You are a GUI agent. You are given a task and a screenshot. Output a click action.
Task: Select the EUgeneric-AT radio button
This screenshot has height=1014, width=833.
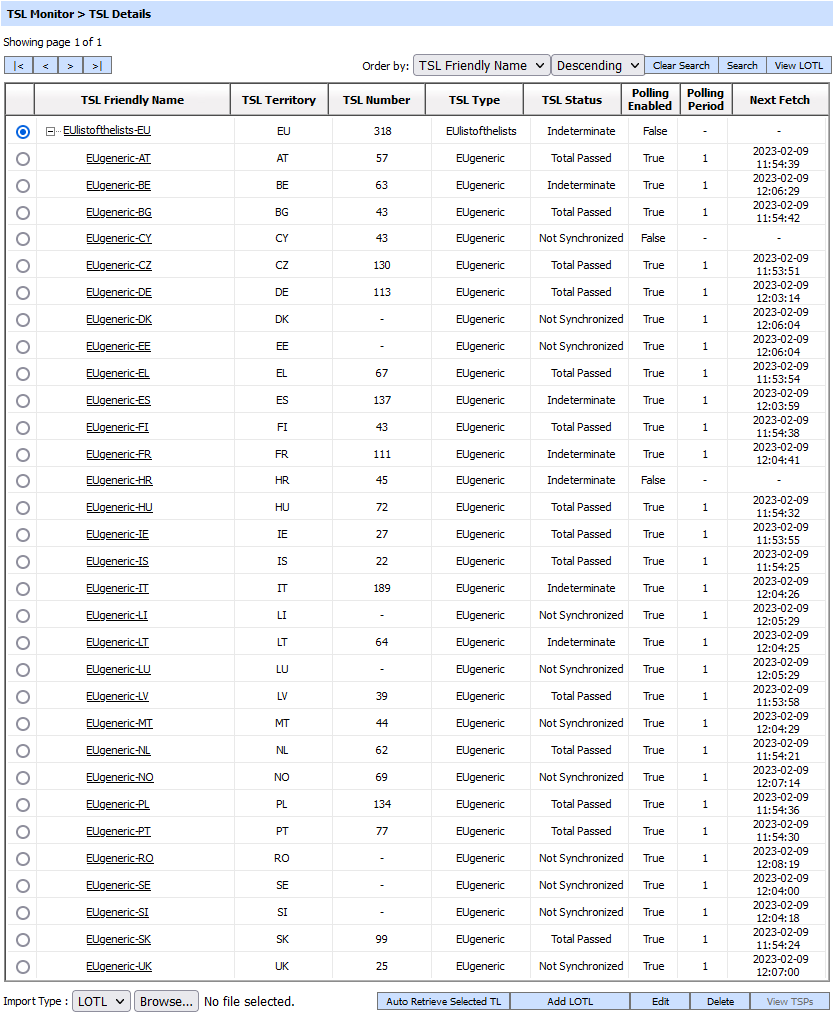coord(23,158)
